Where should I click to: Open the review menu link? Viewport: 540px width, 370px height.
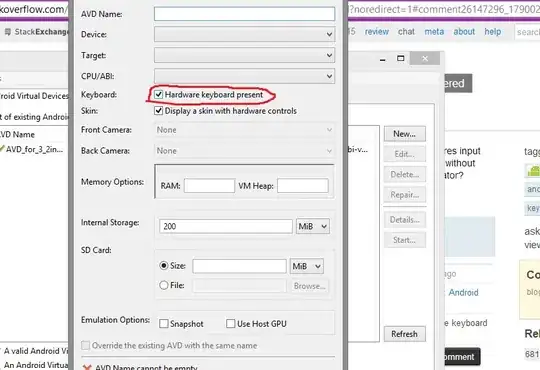click(377, 32)
